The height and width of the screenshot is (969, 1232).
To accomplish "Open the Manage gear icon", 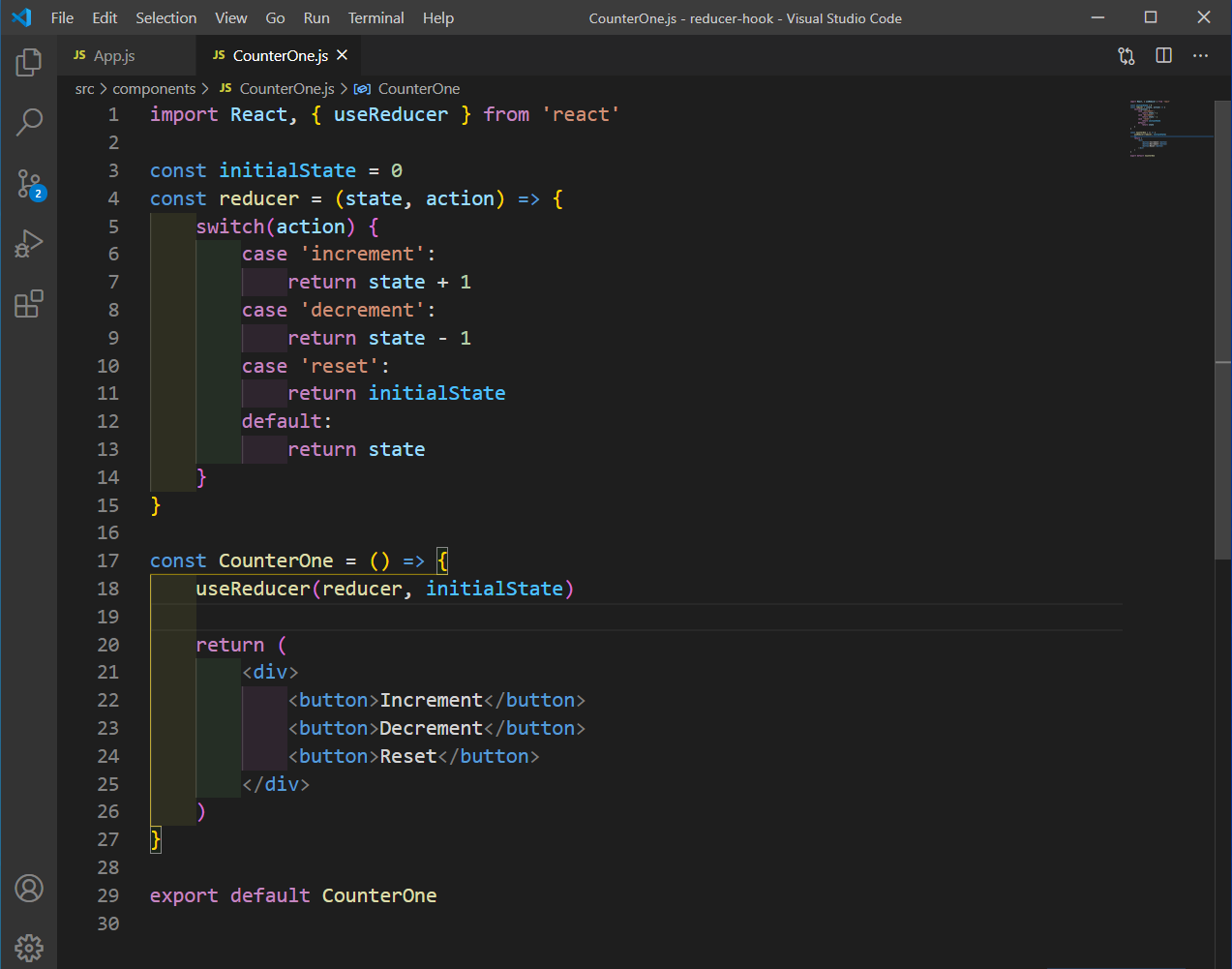I will click(x=29, y=948).
